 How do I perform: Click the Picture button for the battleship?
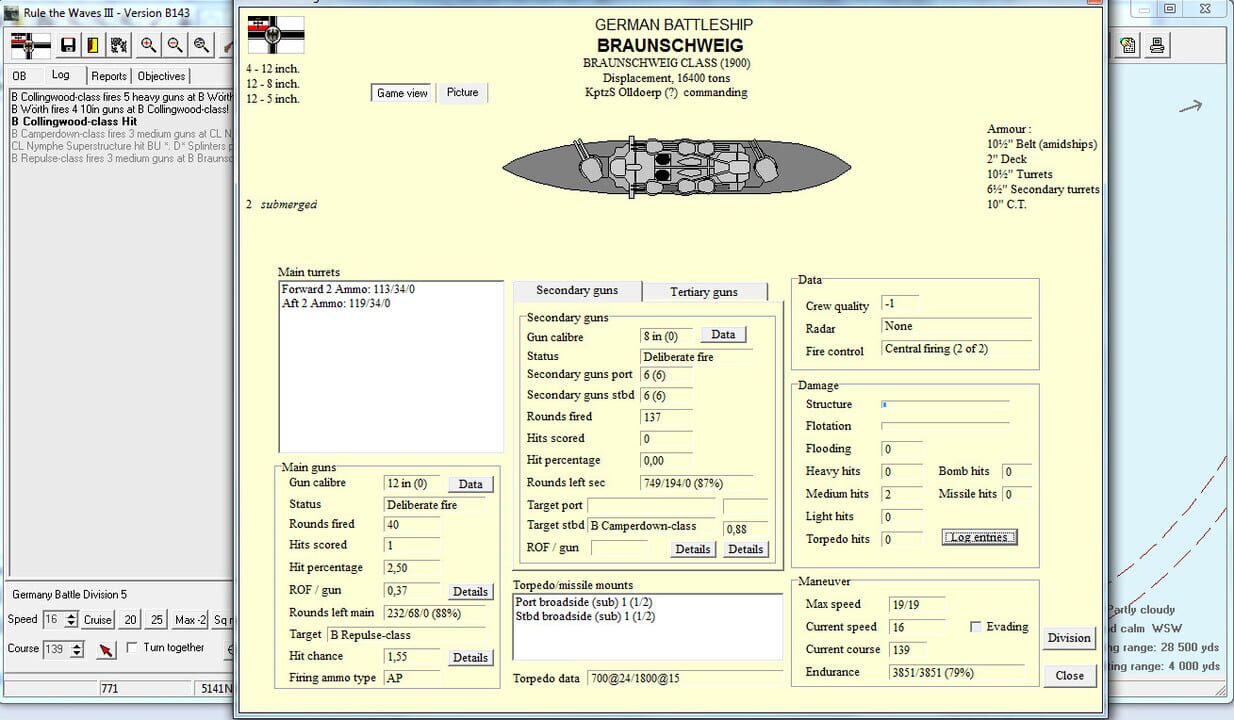pyautogui.click(x=462, y=92)
